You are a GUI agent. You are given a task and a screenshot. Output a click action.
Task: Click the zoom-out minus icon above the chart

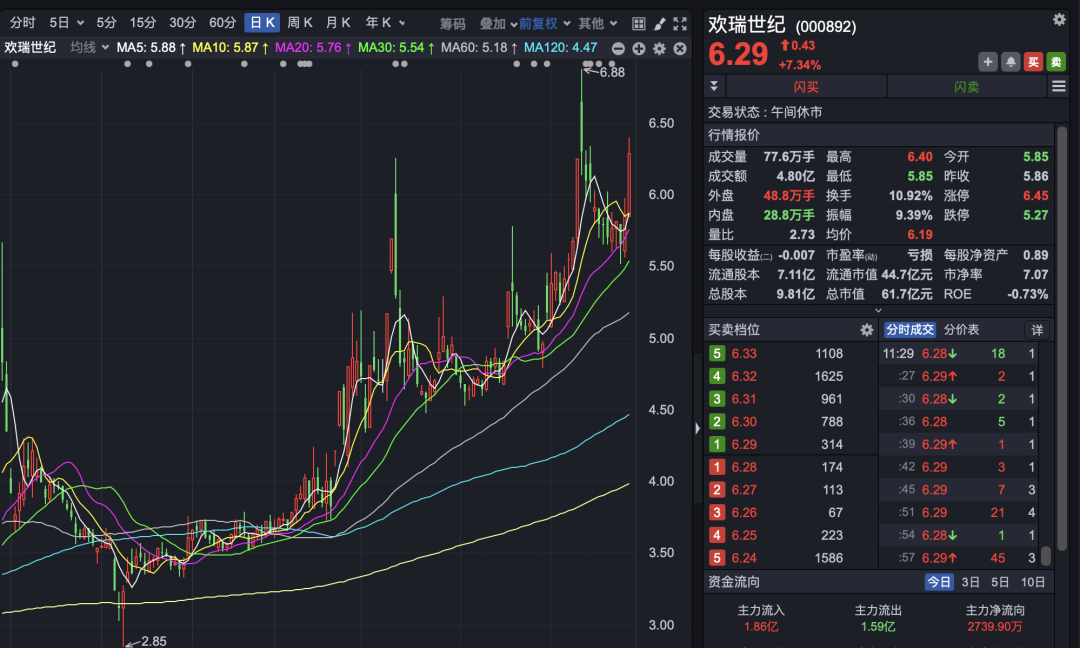click(x=619, y=47)
